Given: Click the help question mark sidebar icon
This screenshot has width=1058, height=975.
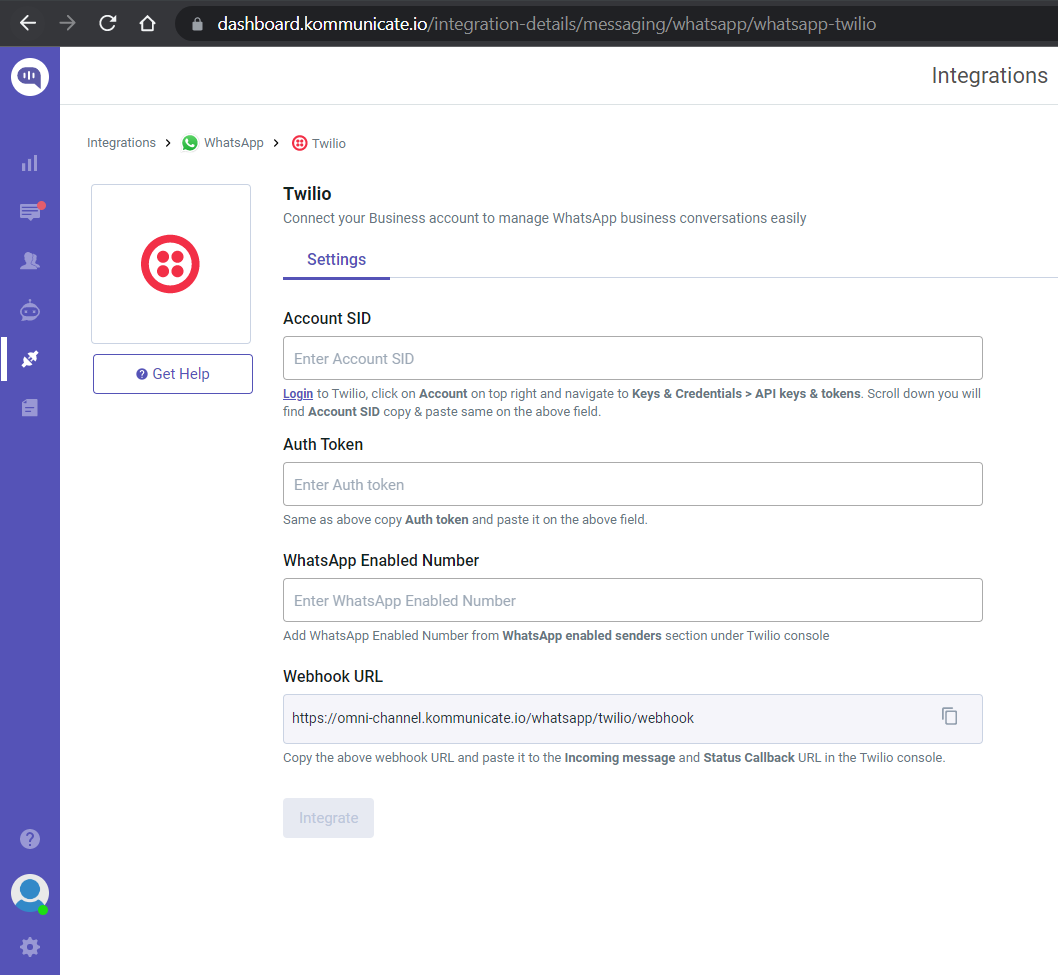Looking at the screenshot, I should click(30, 839).
